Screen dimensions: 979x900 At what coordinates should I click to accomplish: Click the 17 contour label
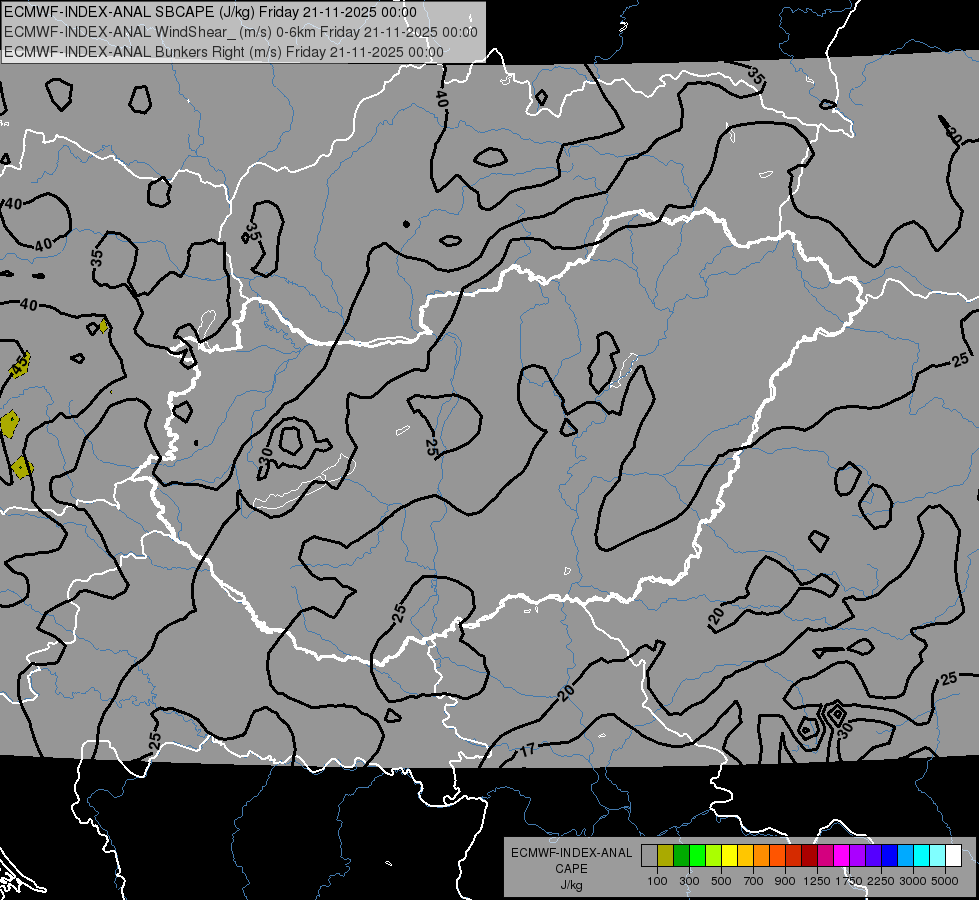click(x=528, y=749)
